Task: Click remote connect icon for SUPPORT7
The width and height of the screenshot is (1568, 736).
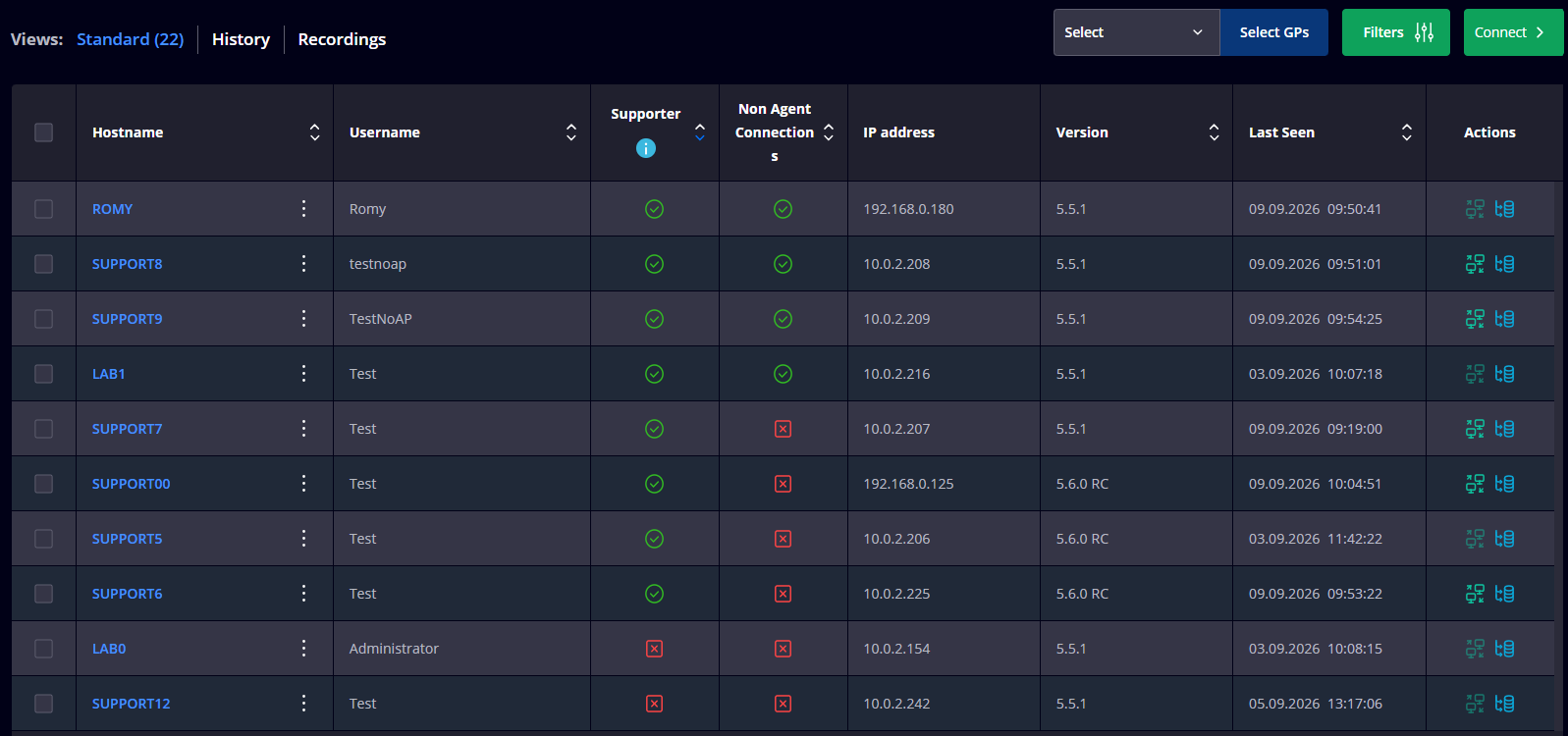Action: (x=1475, y=429)
